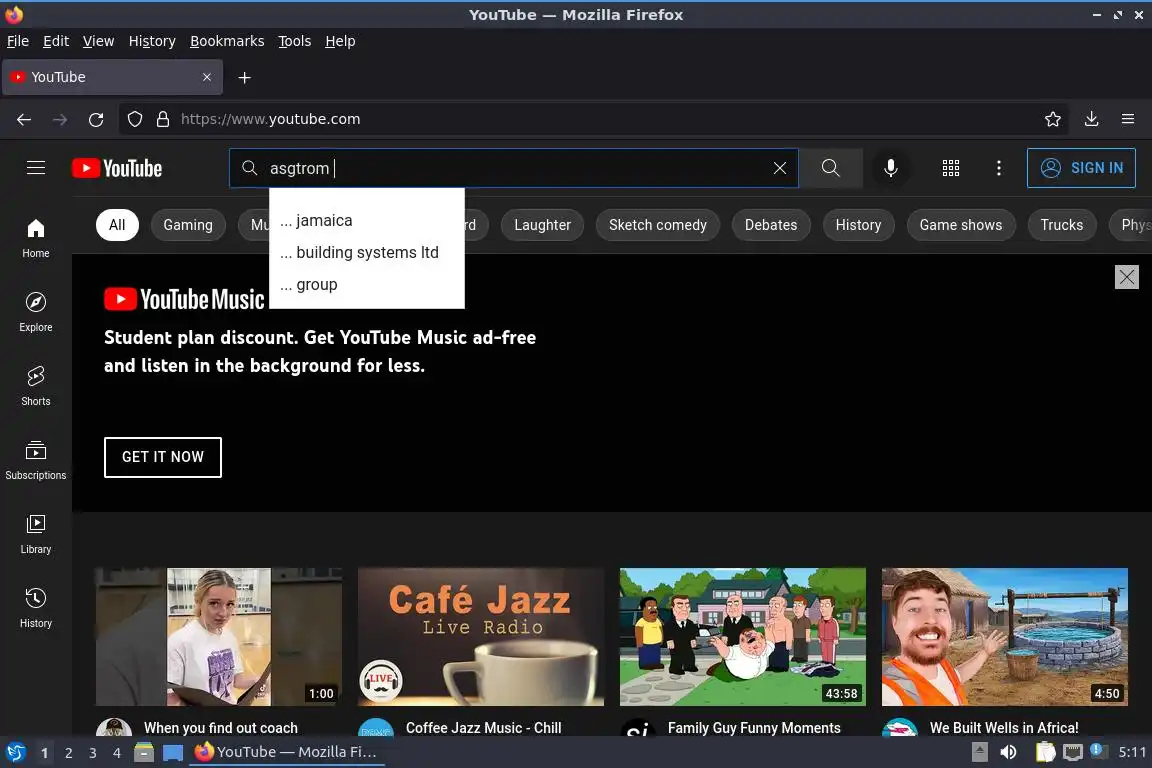Viewport: 1152px width, 768px height.
Task: Select the Gaming filter chip
Action: 188,225
